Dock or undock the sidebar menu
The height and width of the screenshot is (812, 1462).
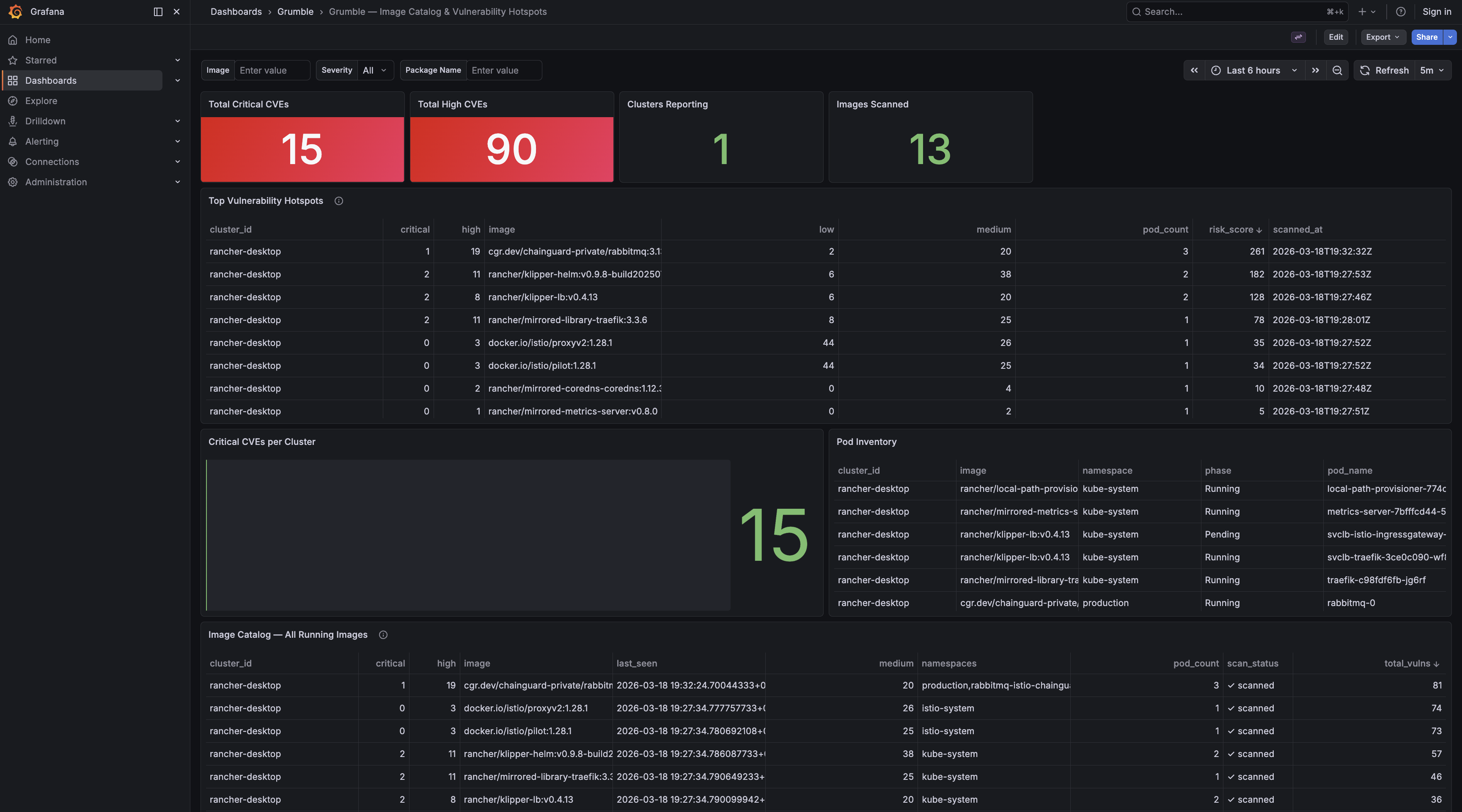click(158, 11)
